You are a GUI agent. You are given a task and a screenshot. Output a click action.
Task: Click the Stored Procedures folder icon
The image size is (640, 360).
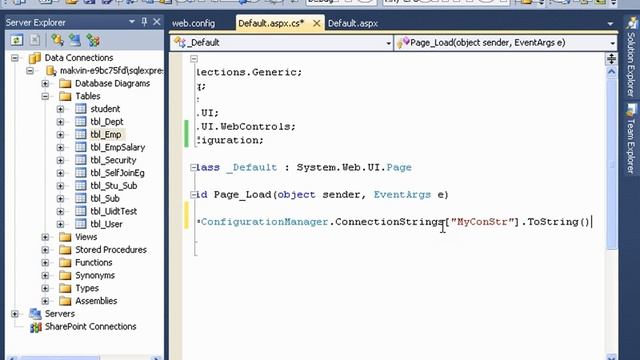(65, 250)
